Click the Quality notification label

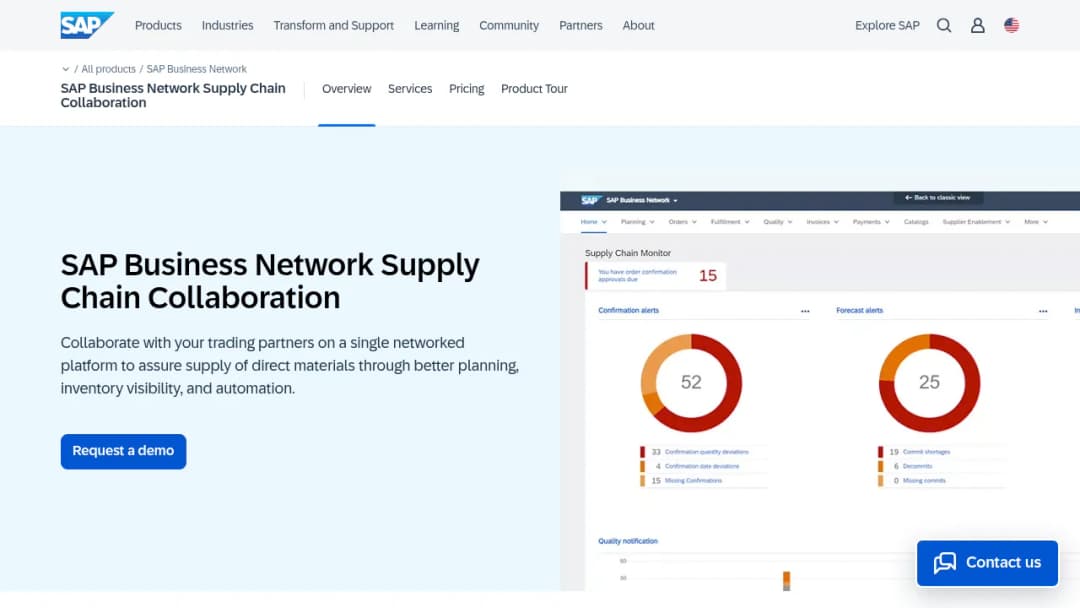click(627, 541)
